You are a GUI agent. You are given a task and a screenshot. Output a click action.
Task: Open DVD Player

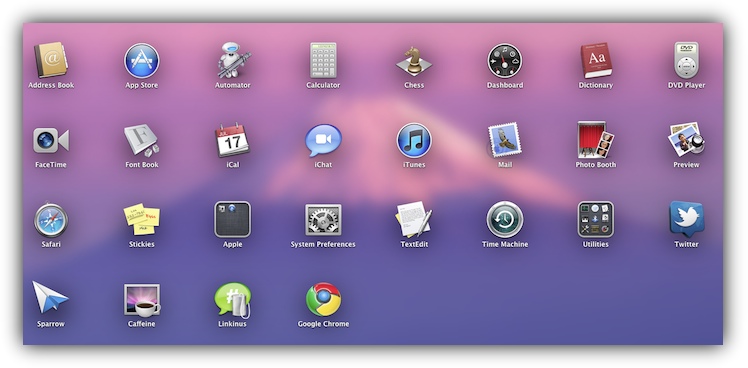point(686,60)
